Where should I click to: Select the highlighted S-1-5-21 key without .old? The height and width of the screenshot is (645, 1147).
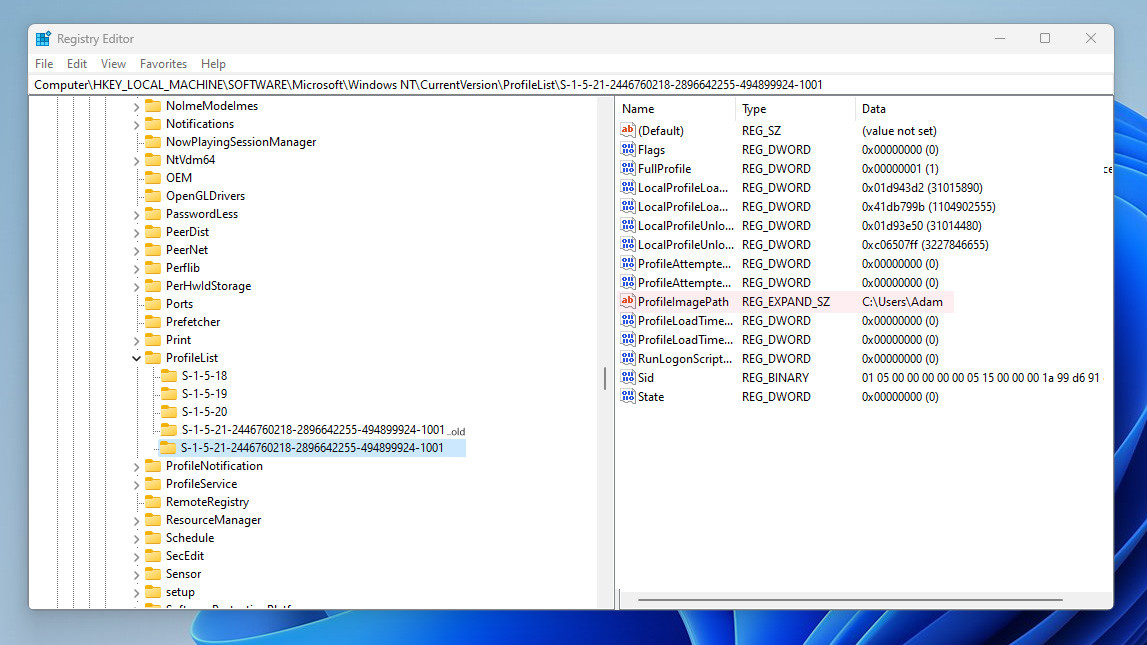click(312, 448)
